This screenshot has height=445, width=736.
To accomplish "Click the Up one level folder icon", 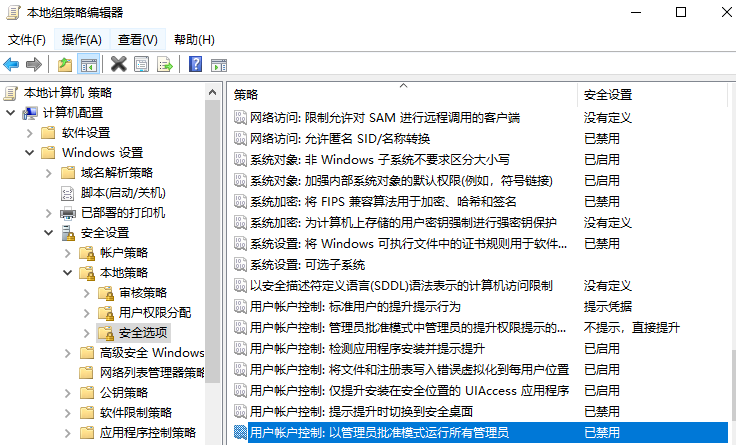I will pos(65,65).
